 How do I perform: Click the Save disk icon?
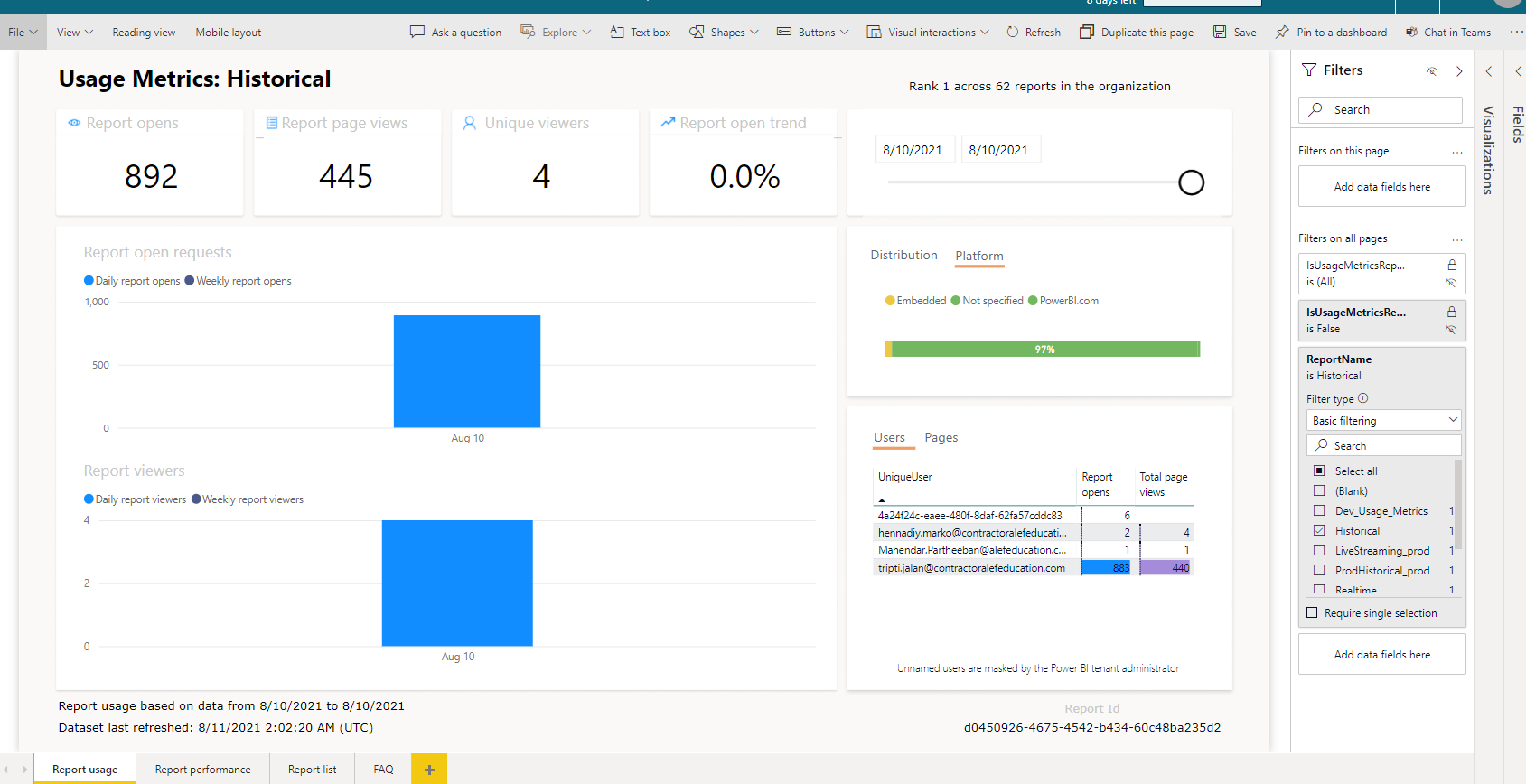(1220, 32)
